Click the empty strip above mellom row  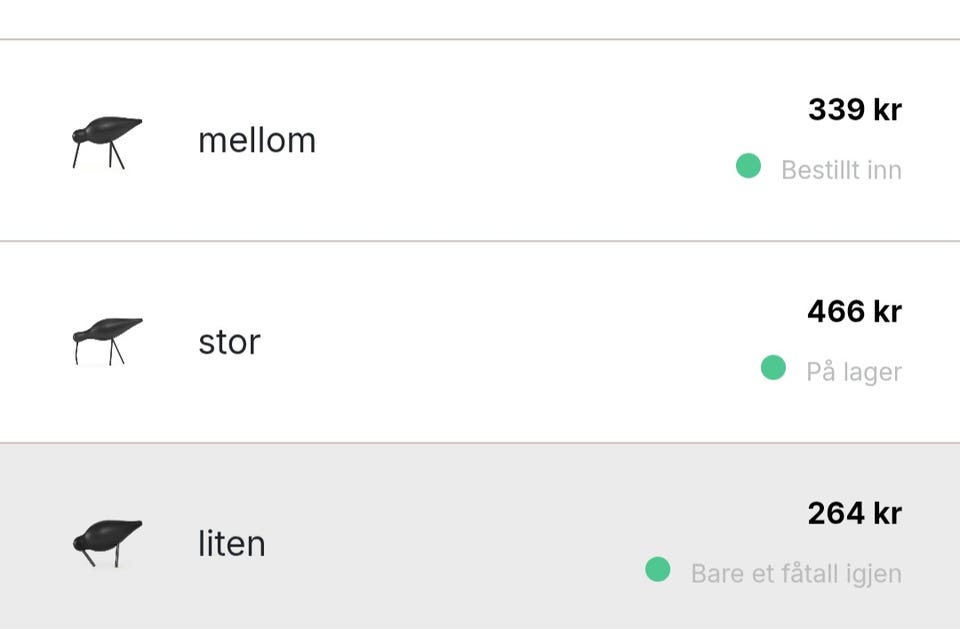(x=480, y=18)
